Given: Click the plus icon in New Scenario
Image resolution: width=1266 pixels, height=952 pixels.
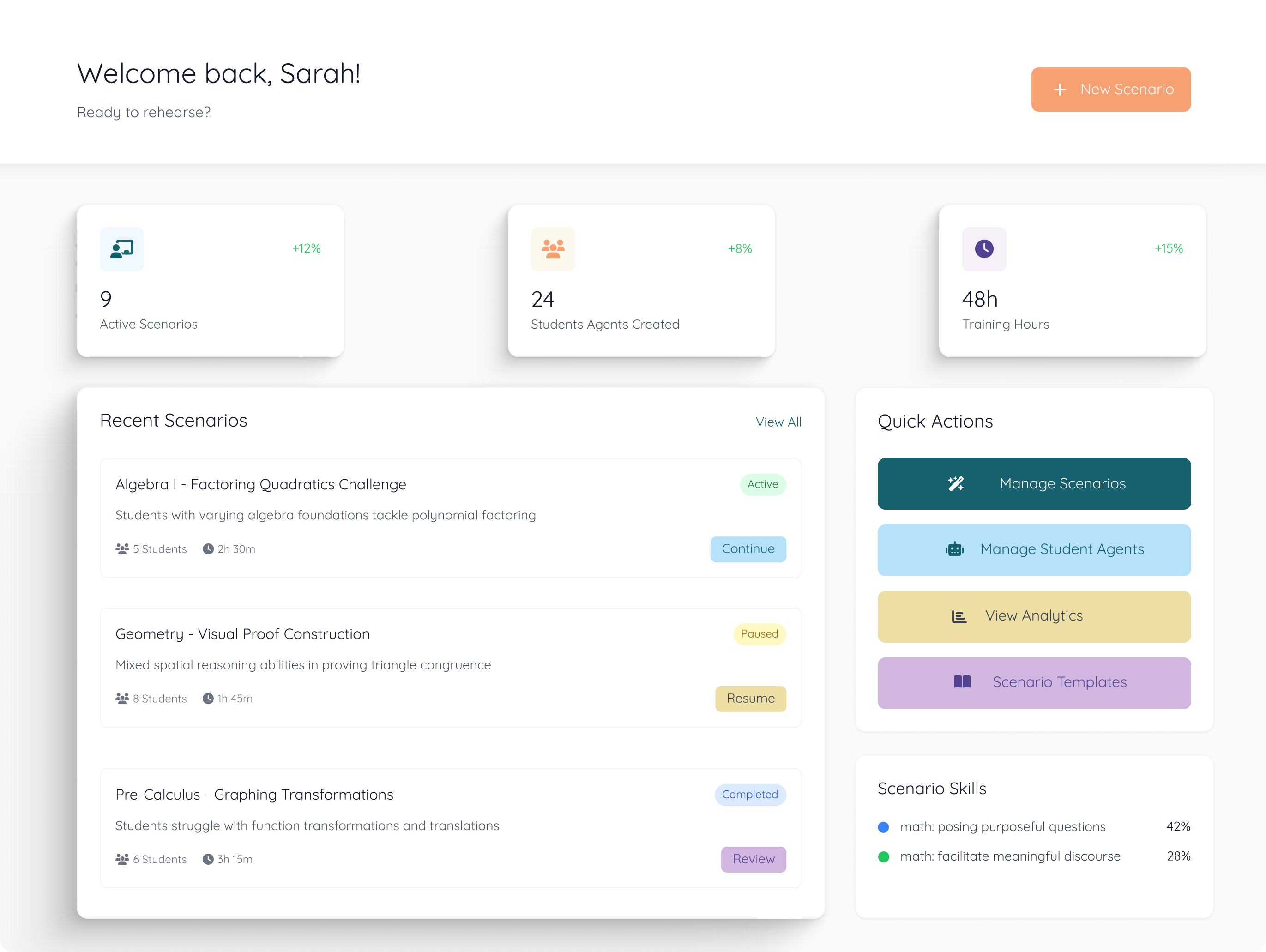Looking at the screenshot, I should [x=1060, y=90].
